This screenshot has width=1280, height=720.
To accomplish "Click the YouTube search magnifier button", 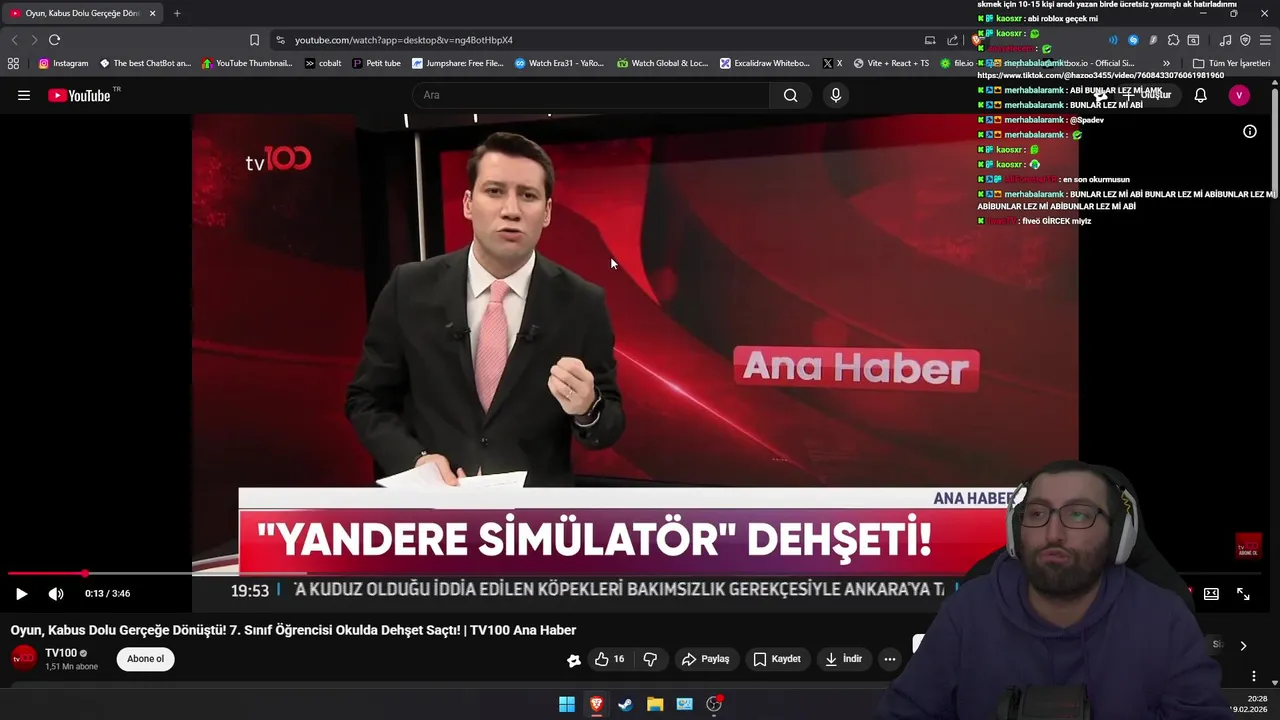I will click(x=791, y=95).
